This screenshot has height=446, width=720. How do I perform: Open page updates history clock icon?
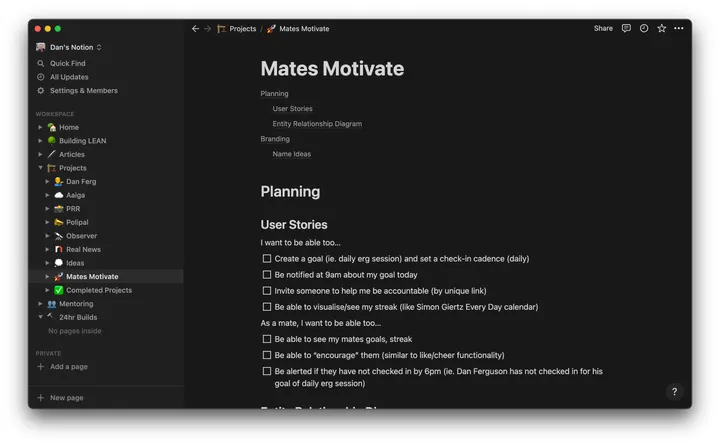click(644, 28)
